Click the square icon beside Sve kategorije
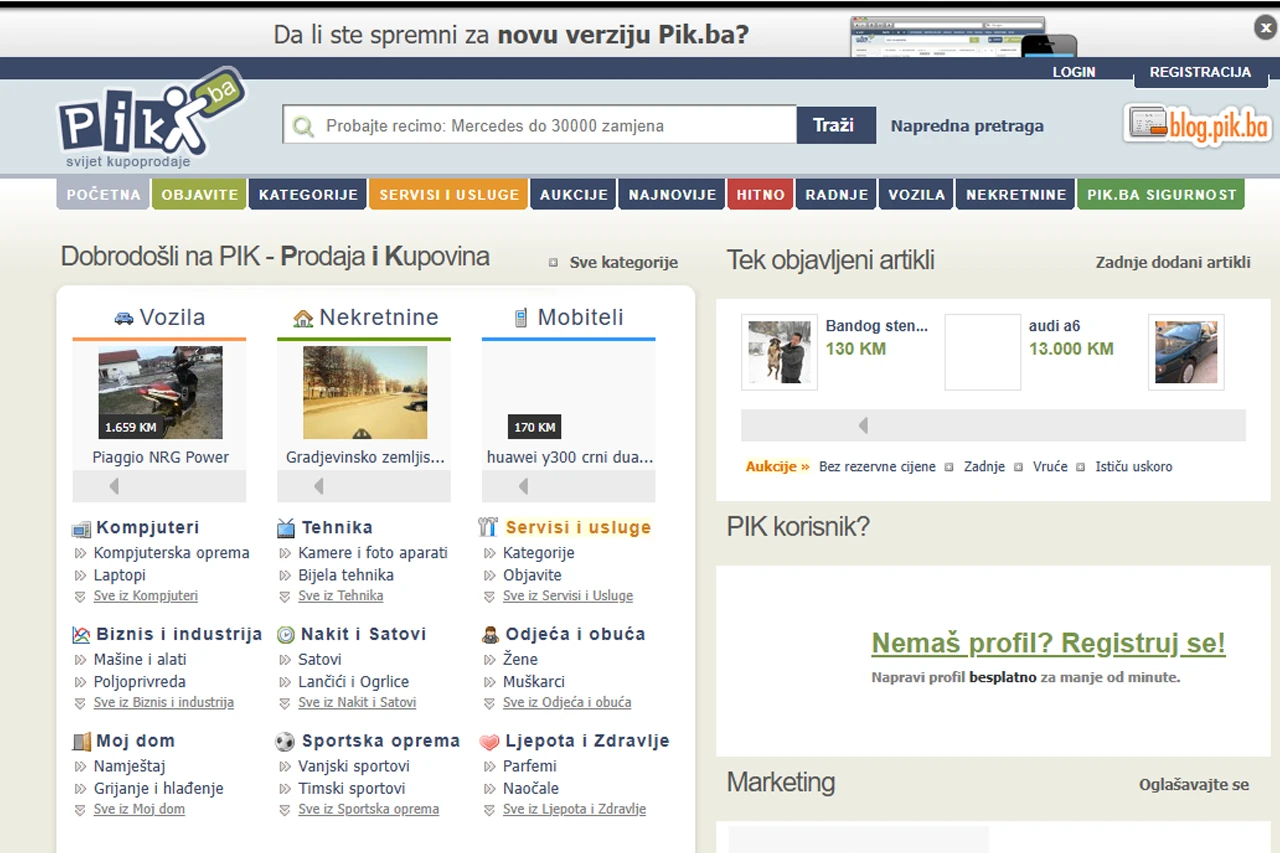Screen dimensions: 1280x853 (x=553, y=263)
